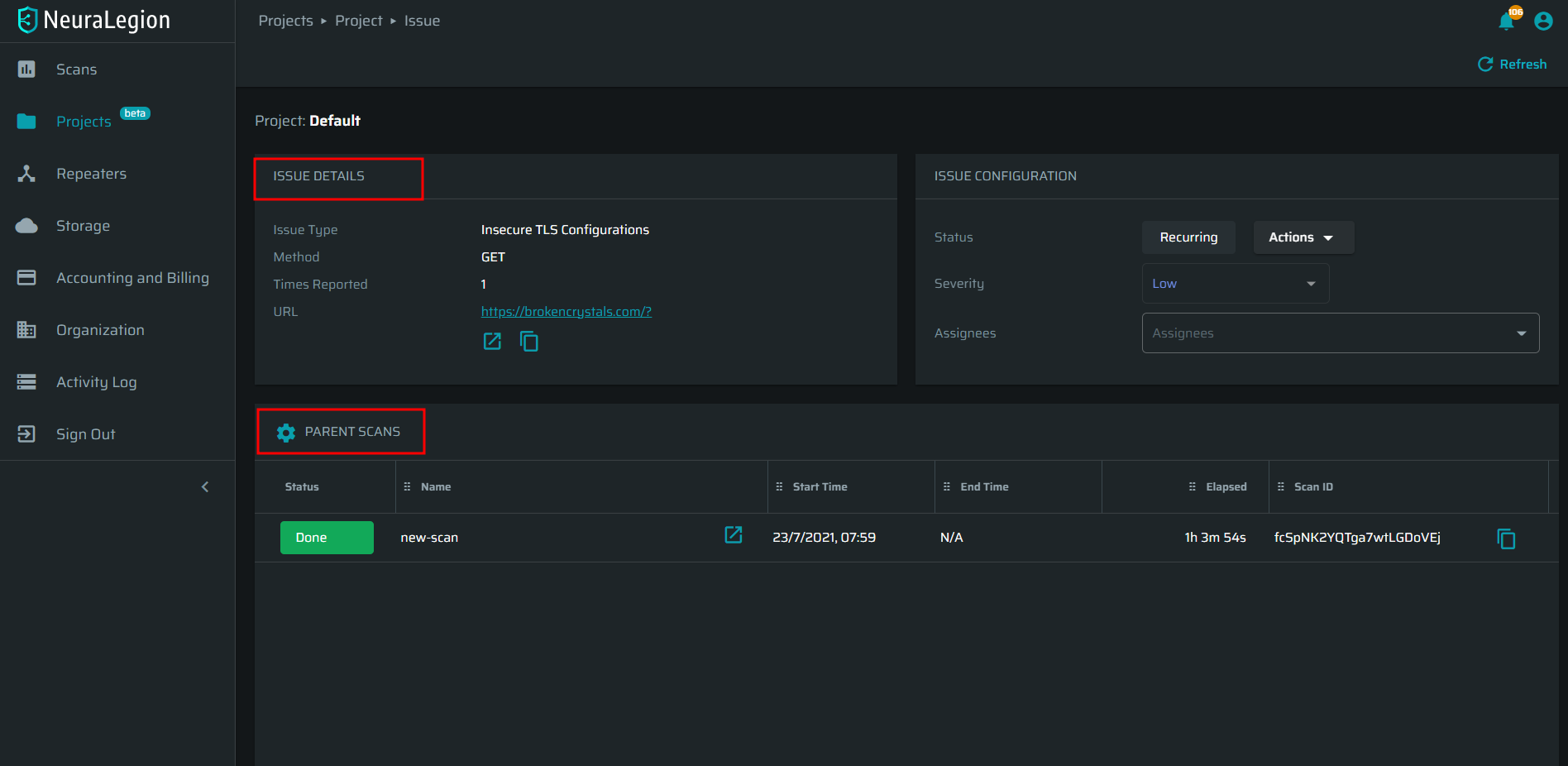Click the Start Time column drag handle
This screenshot has height=766, width=1568.
pos(779,487)
